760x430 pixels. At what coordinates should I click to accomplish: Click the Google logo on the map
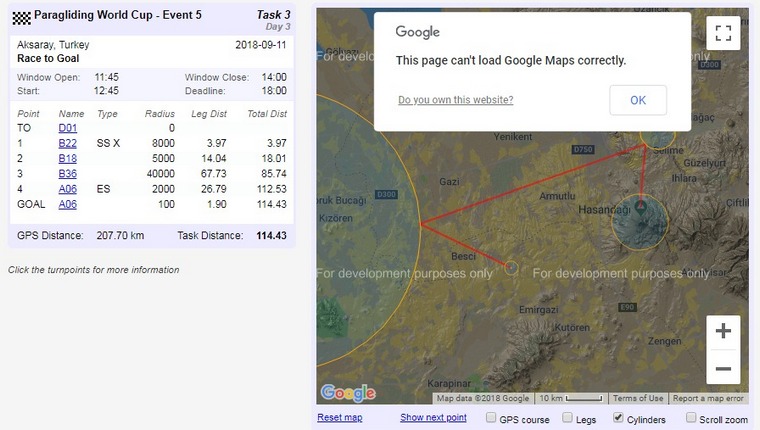tap(348, 393)
